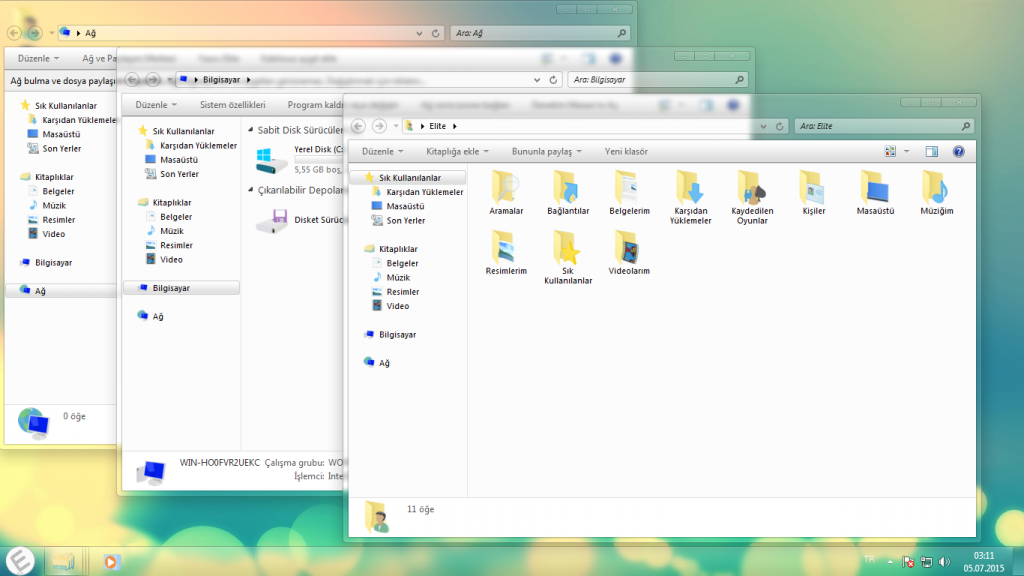
Task: Open the Bununla paylaş dropdown
Action: coord(546,152)
